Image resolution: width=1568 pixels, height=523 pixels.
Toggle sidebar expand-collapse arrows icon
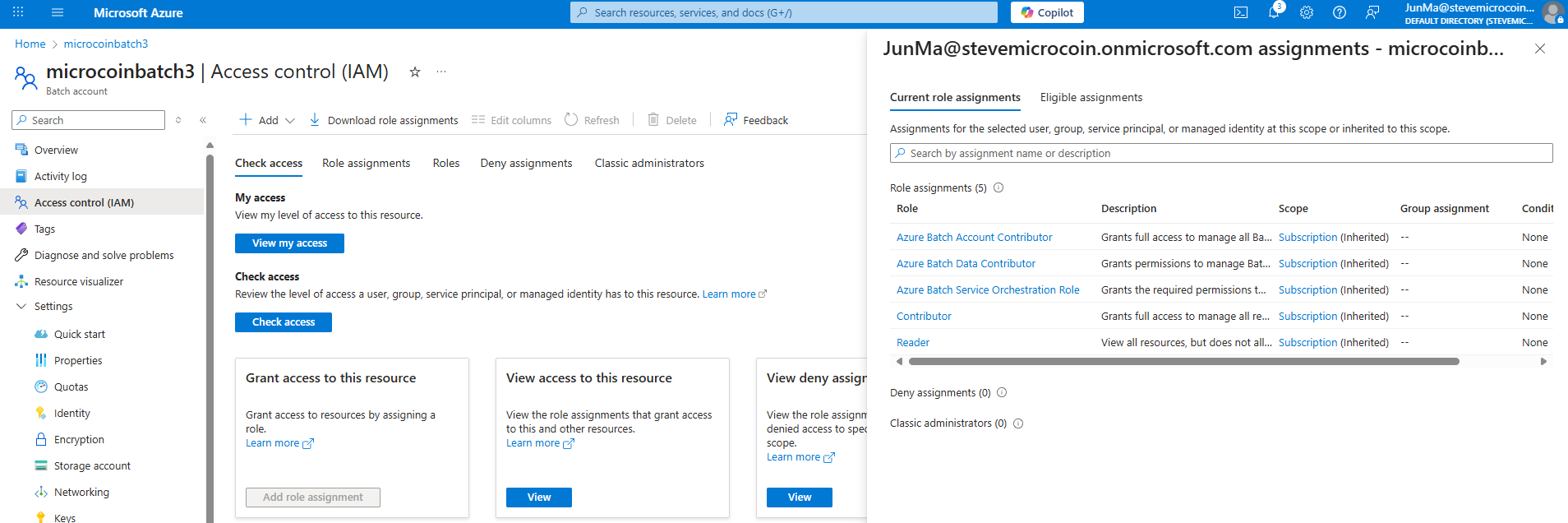click(x=178, y=120)
